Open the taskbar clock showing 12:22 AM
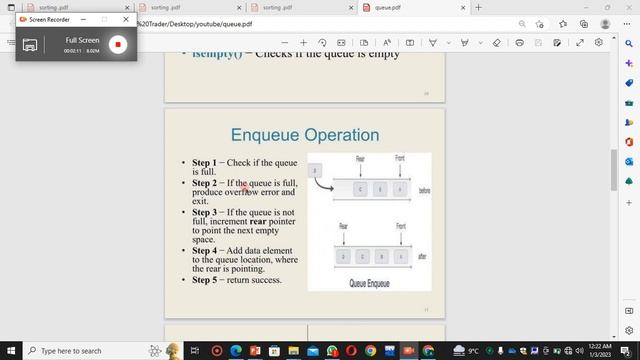The width and height of the screenshot is (640, 360). [x=600, y=351]
